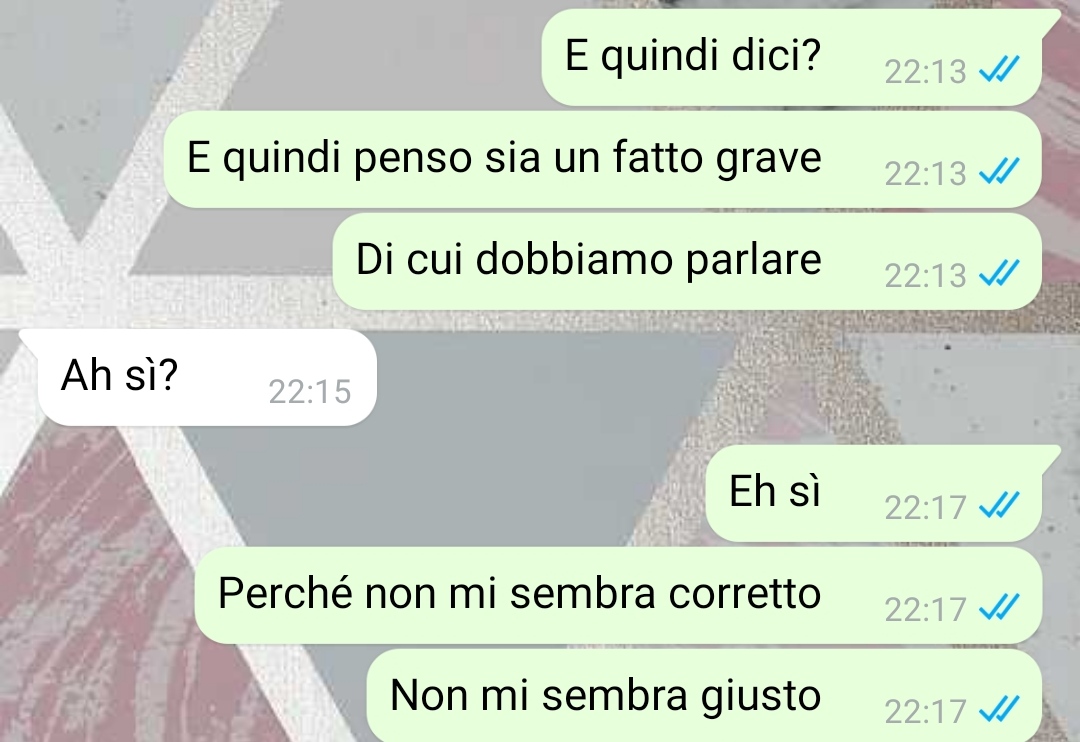The image size is (1080, 742).
Task: Click the 22:17 timestamp on 'Perché non mi sembra corretto'
Action: [926, 610]
